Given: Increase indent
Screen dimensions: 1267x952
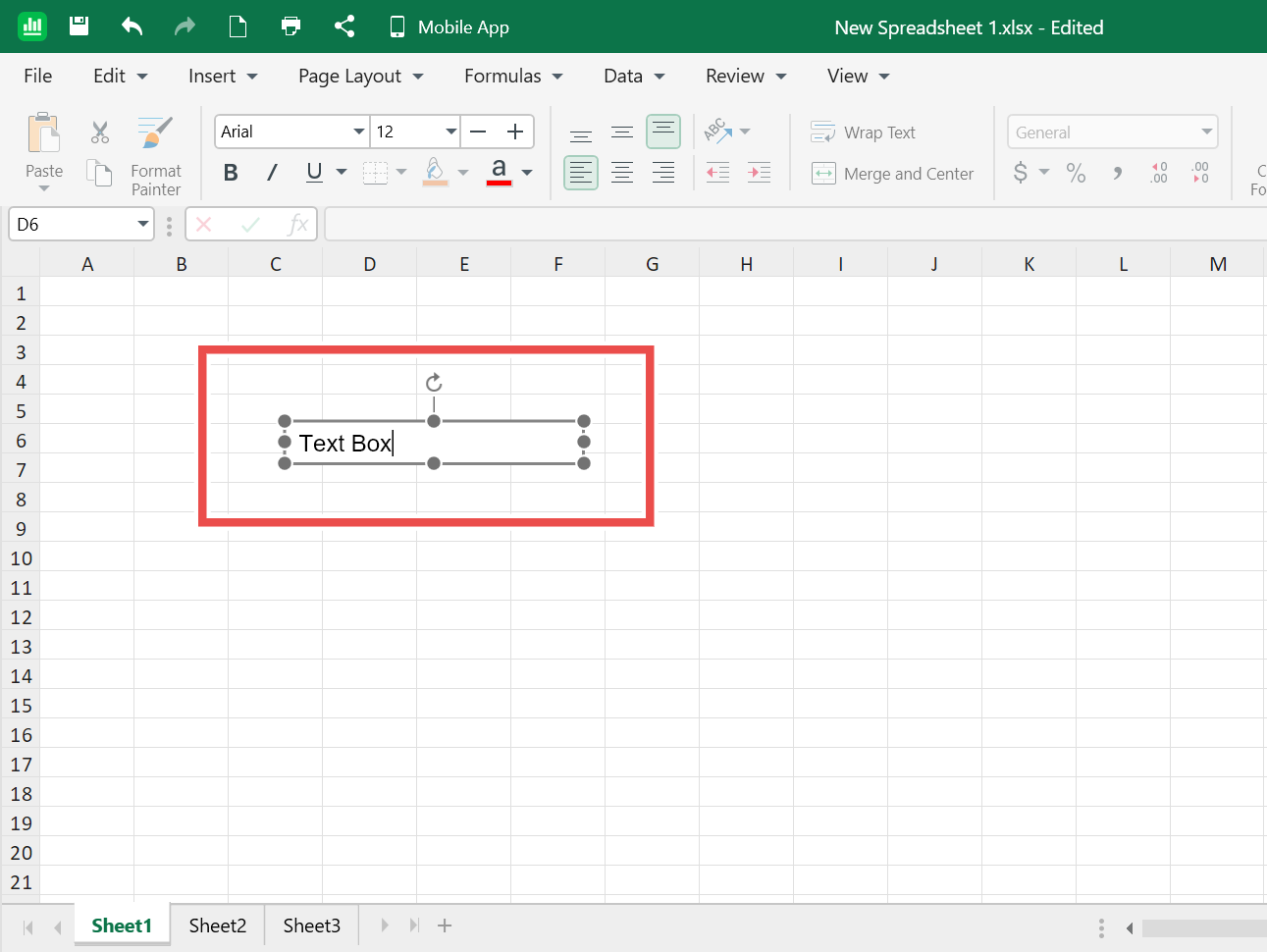Looking at the screenshot, I should [760, 173].
